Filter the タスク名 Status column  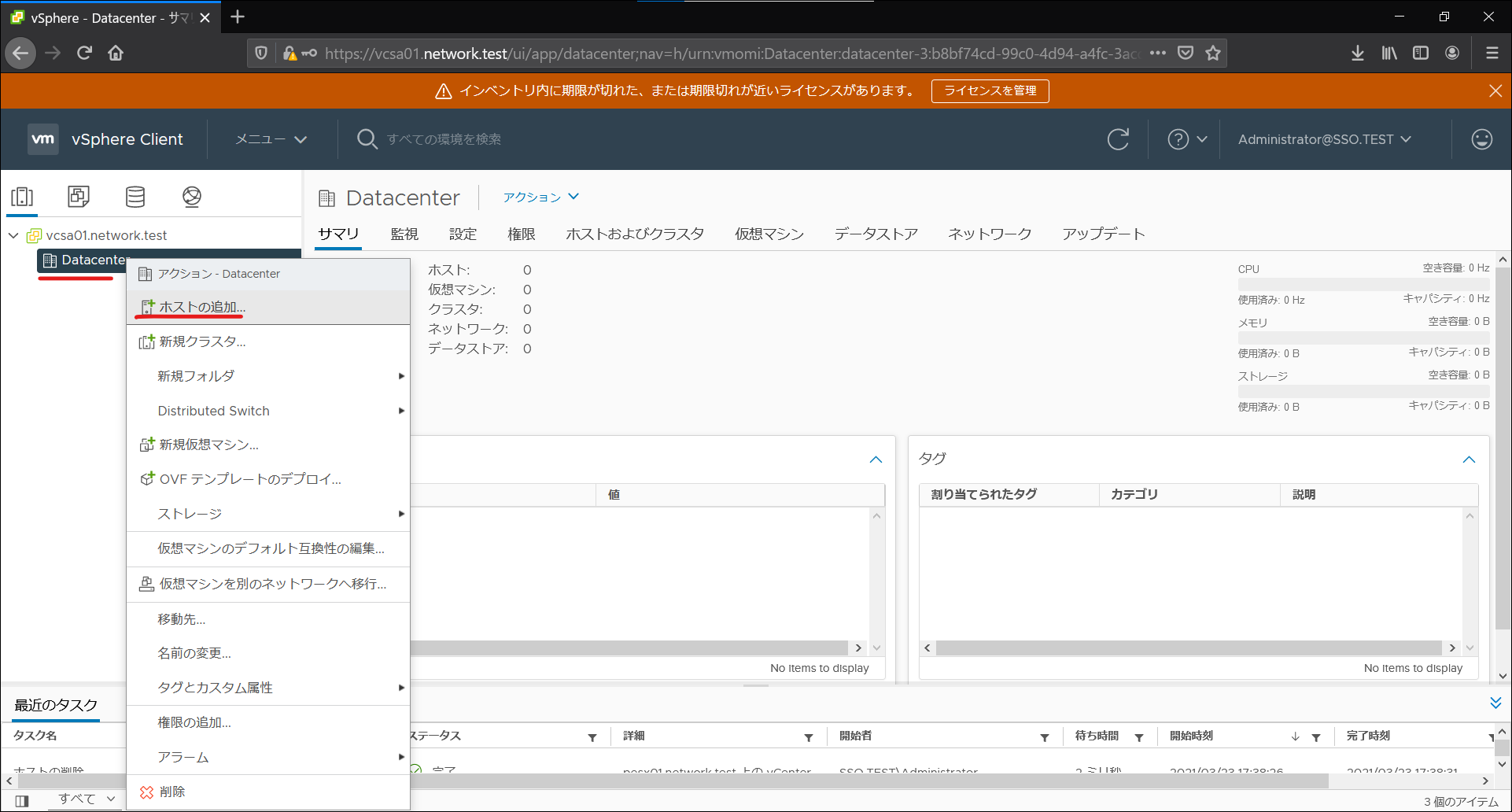point(592,736)
